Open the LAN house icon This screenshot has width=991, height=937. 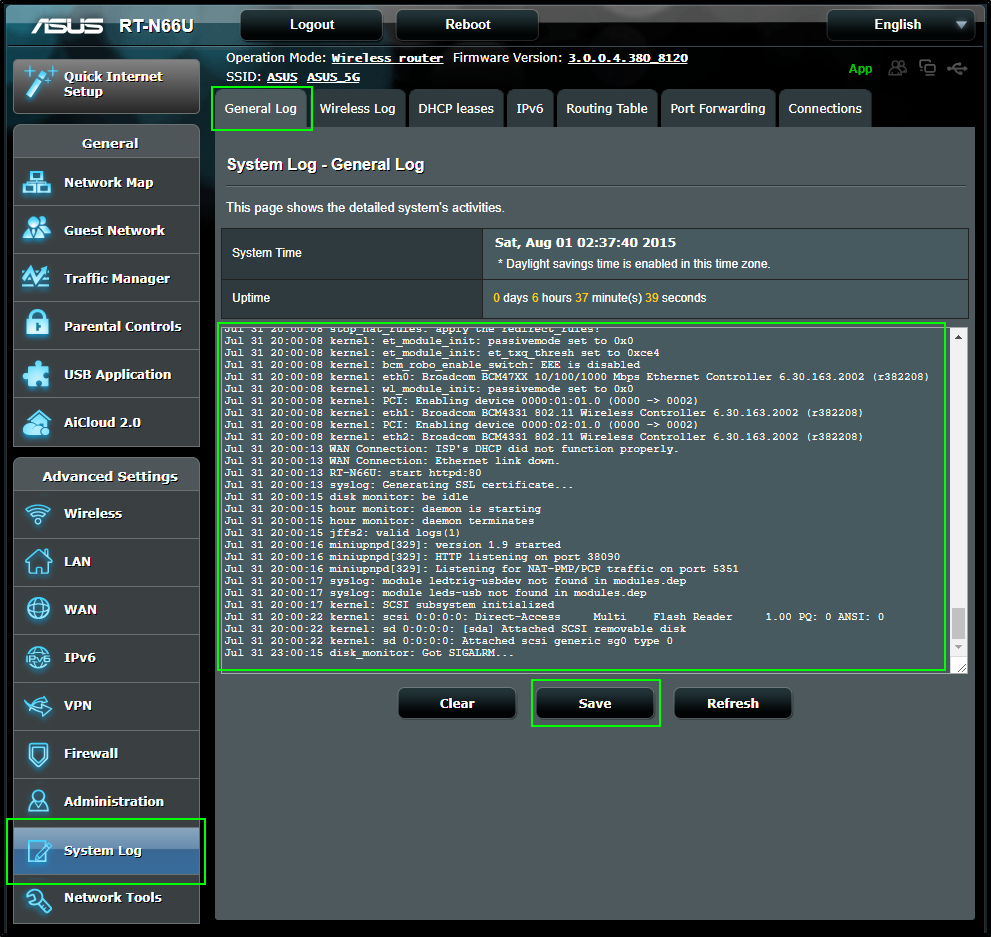(x=38, y=562)
